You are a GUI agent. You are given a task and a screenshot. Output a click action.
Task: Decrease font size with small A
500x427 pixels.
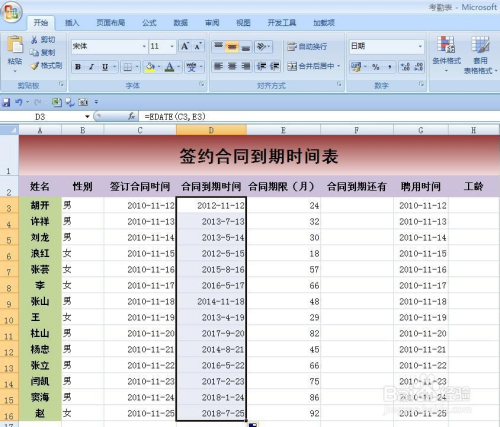(198, 46)
